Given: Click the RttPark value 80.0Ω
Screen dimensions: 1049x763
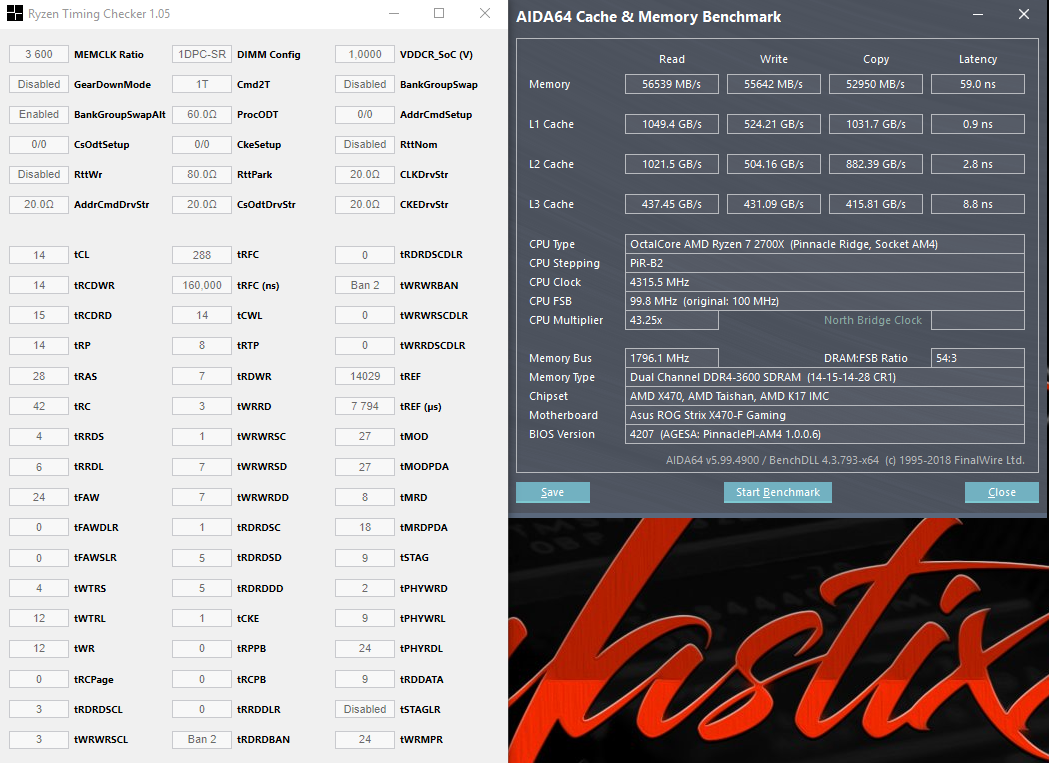Looking at the screenshot, I should coord(202,174).
